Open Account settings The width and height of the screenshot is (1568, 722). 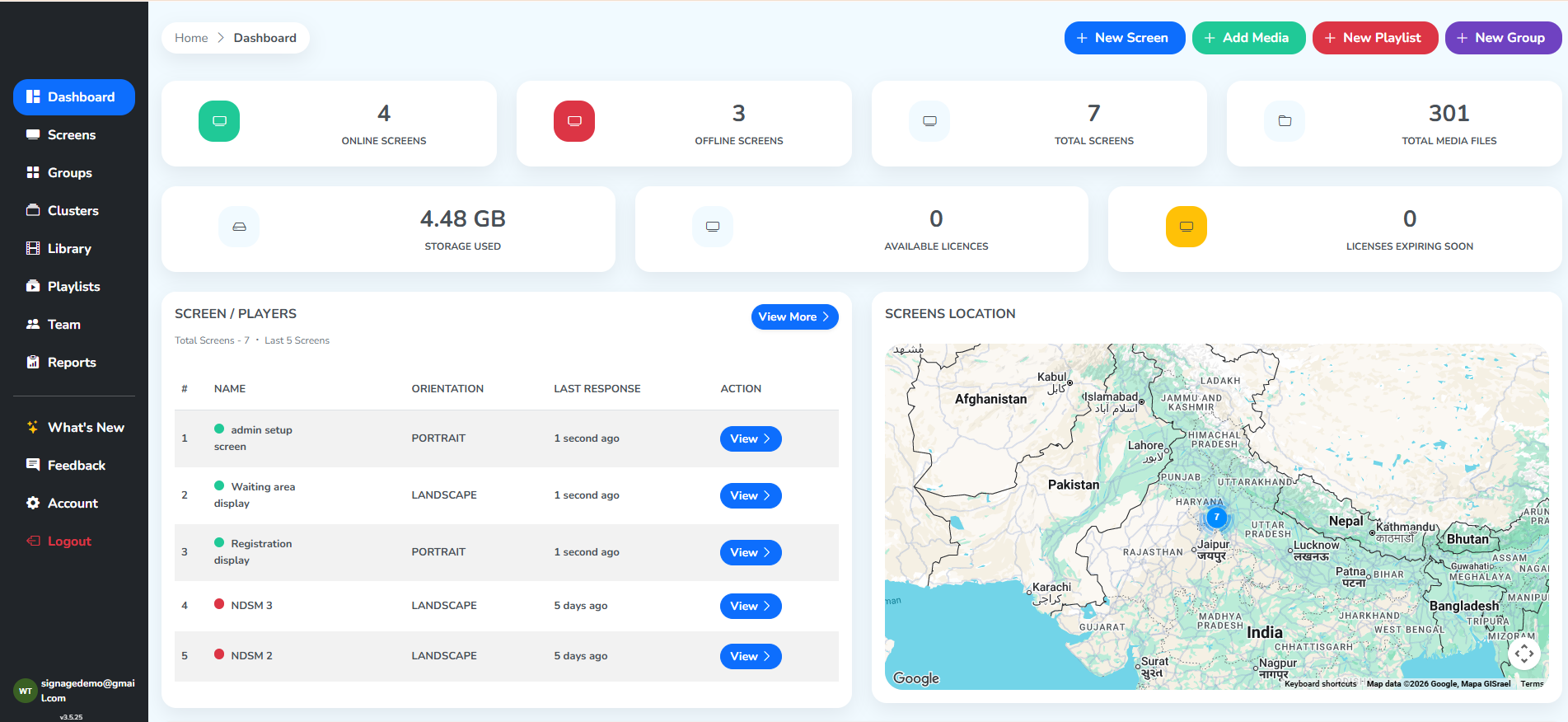coord(74,504)
